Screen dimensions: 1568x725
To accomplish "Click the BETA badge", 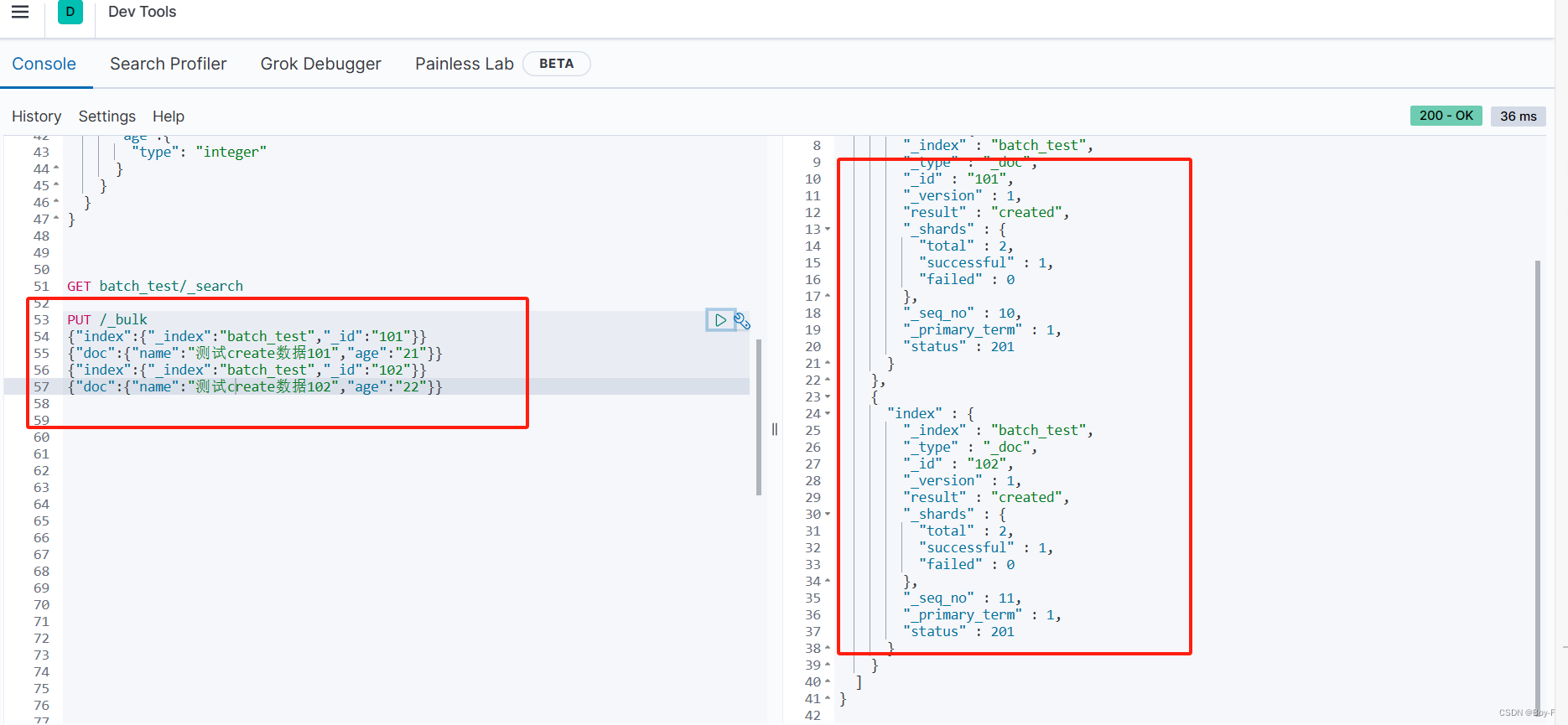I will [x=557, y=64].
